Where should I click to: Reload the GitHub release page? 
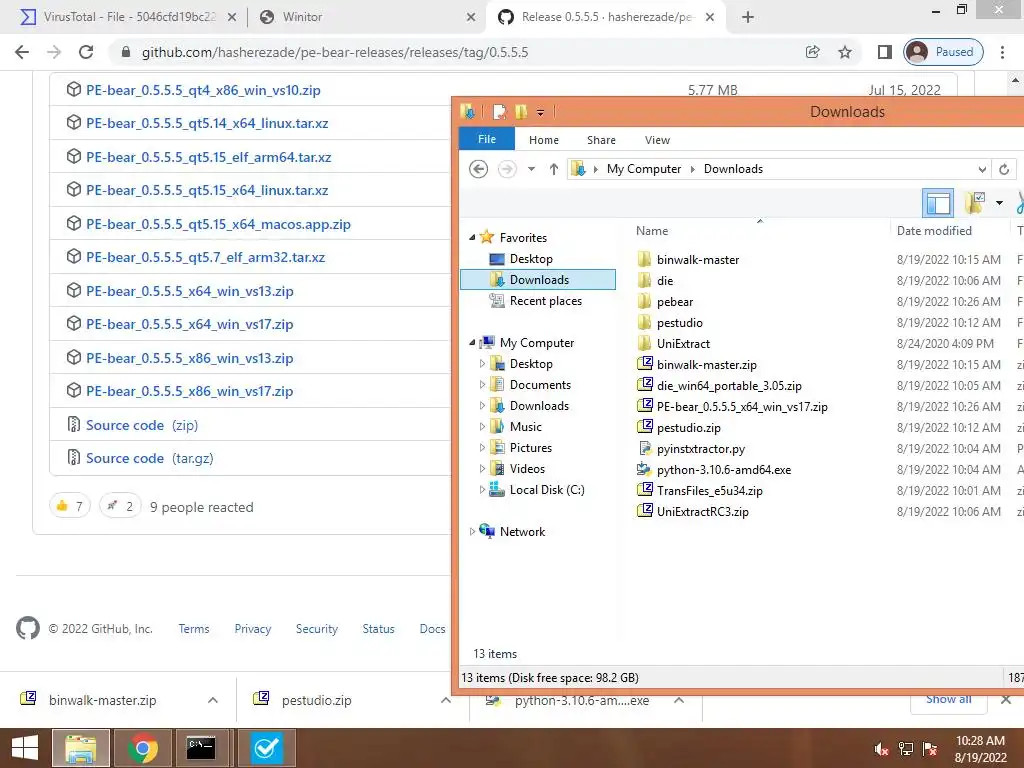(86, 52)
